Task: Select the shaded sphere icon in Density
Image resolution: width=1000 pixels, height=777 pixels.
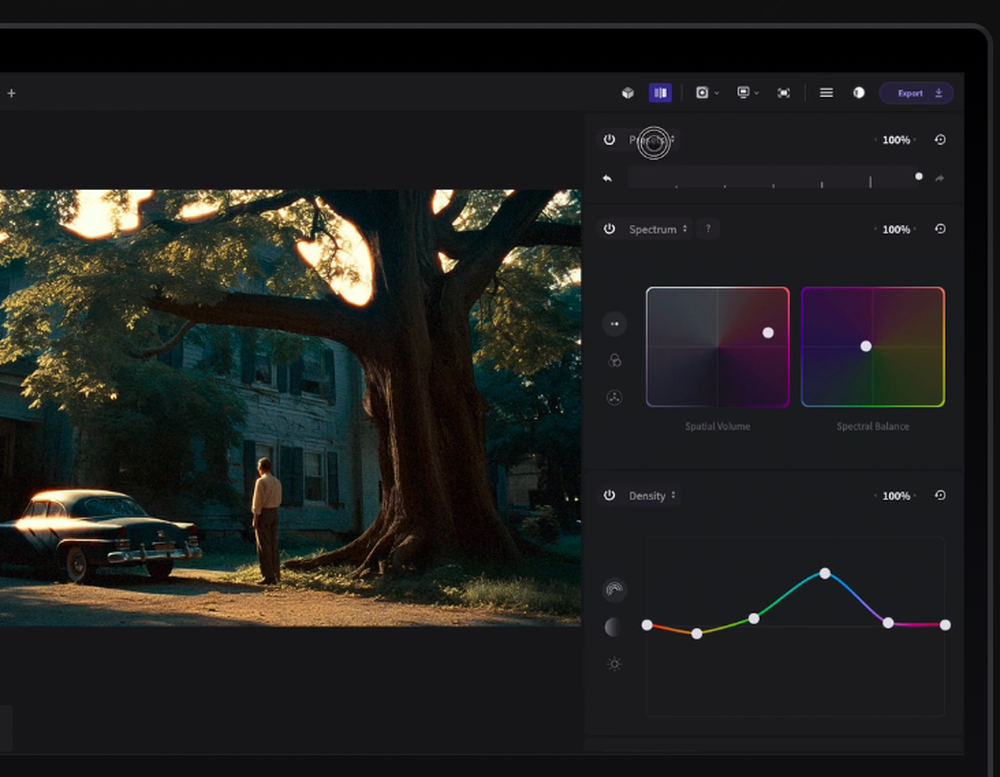Action: [x=613, y=627]
